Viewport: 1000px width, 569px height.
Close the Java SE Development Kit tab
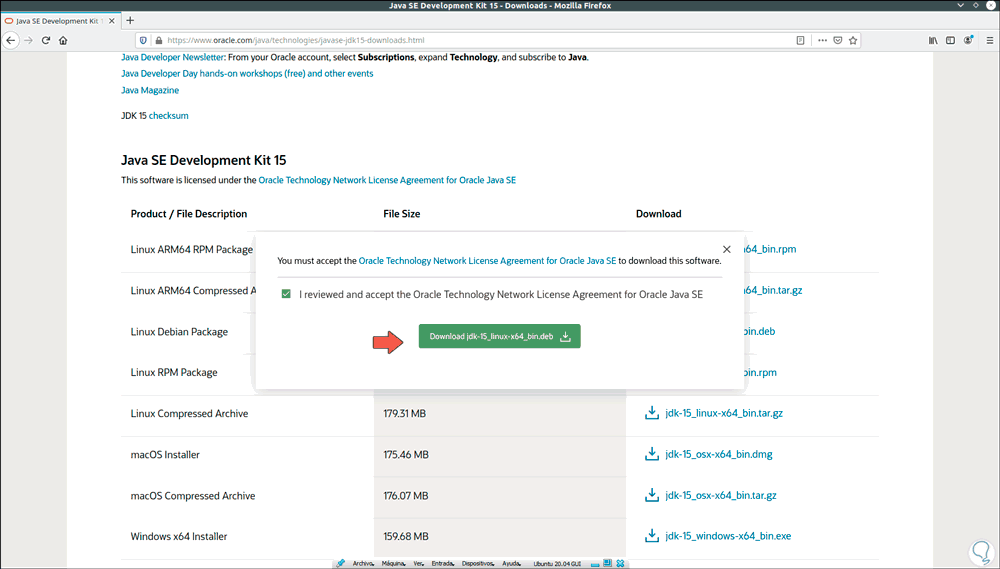[x=112, y=20]
